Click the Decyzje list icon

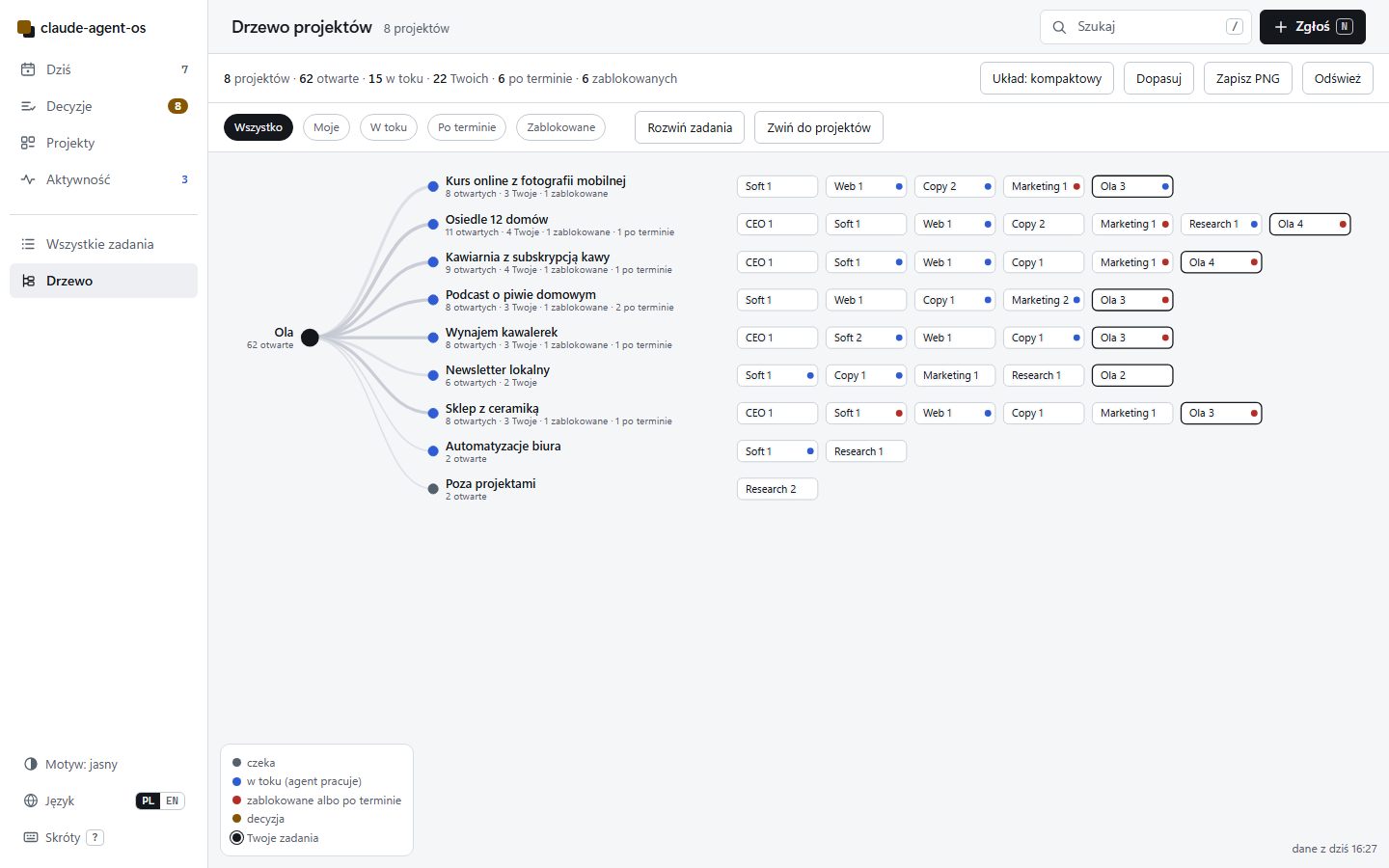tap(28, 106)
